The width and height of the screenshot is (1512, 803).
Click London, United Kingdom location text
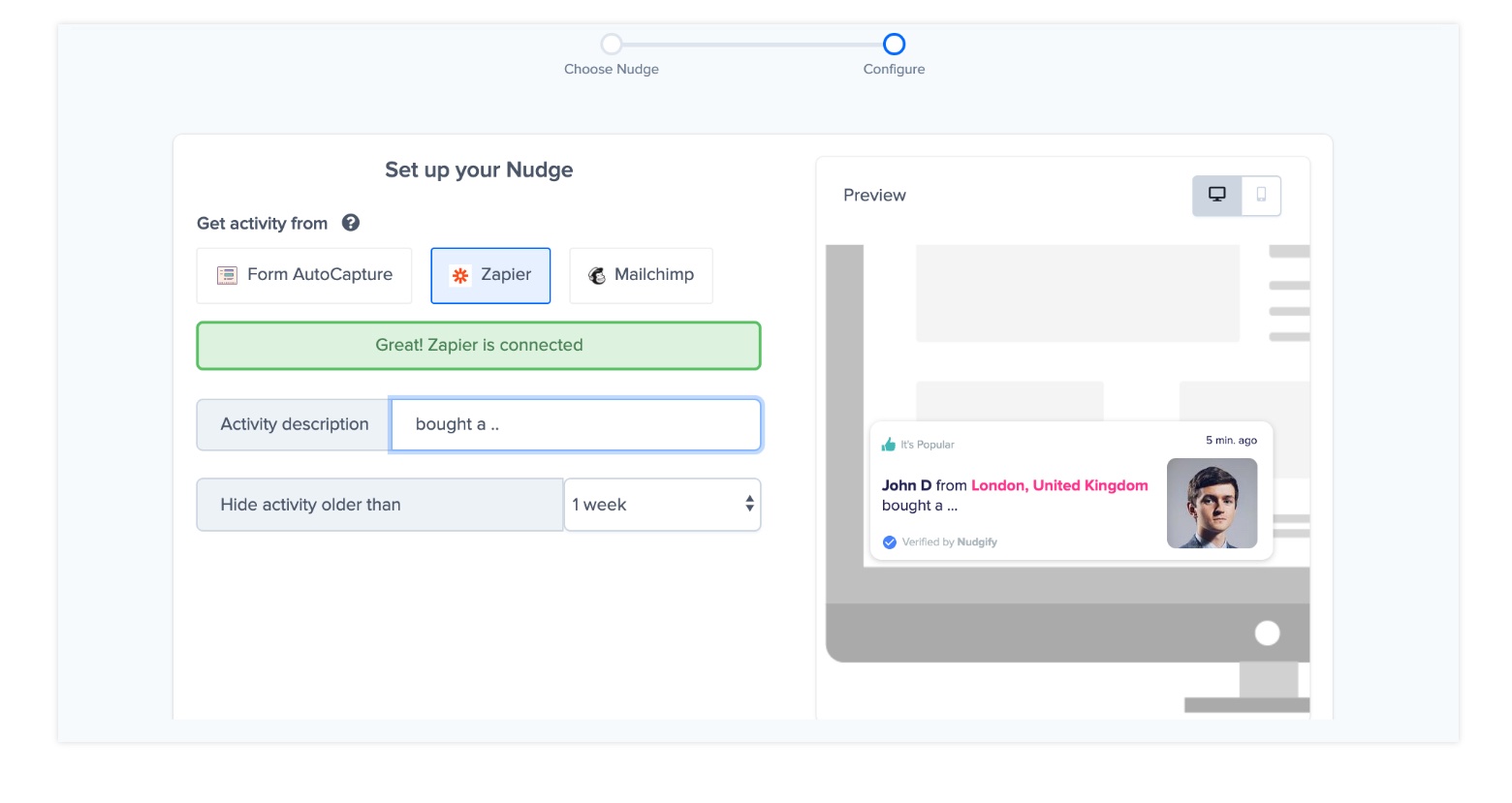1059,485
